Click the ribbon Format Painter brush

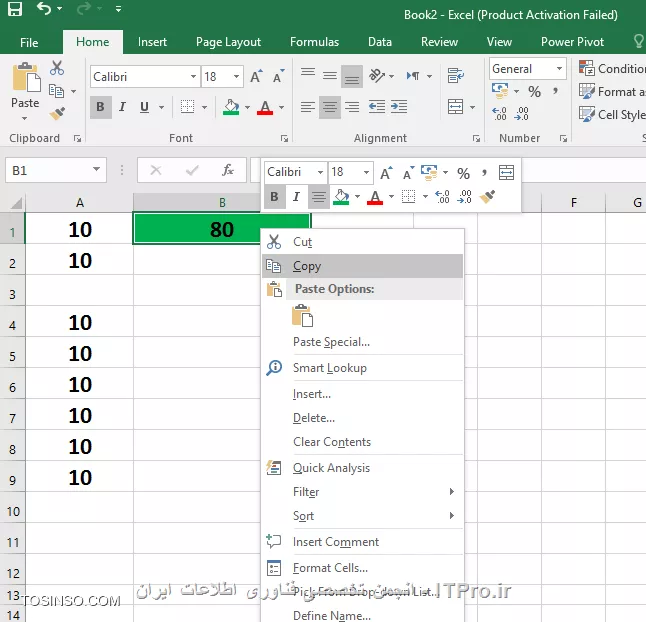[57, 113]
